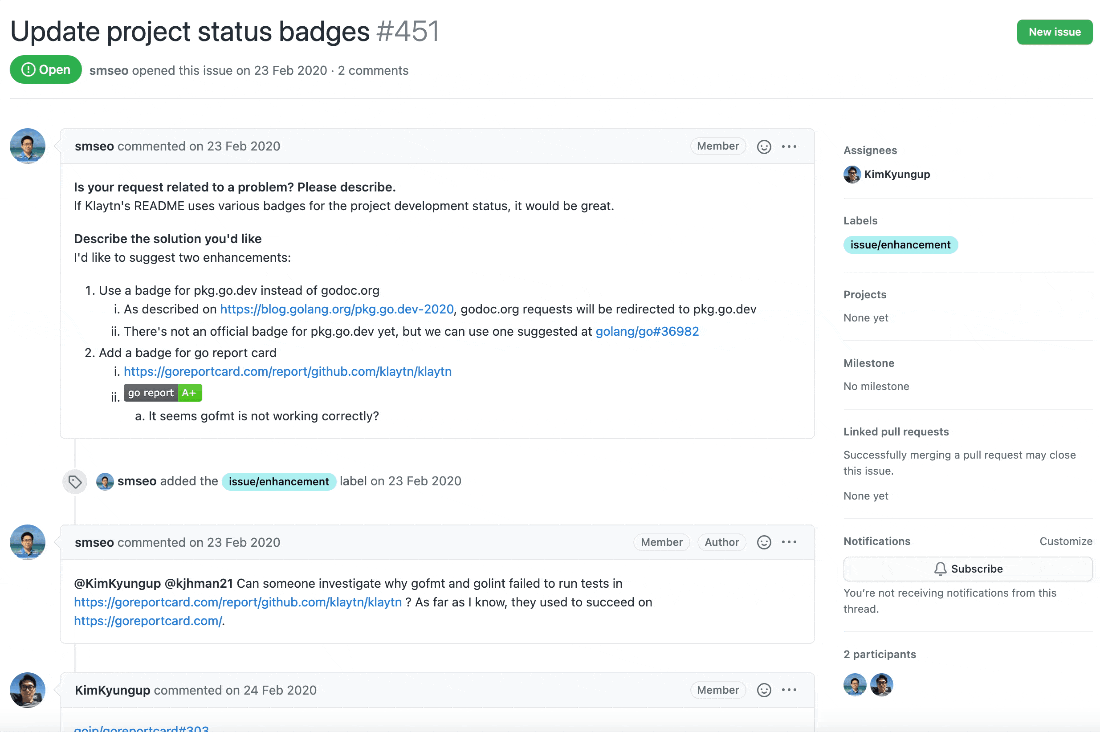Add reaction to smseo's second comment
The height and width of the screenshot is (732, 1100).
click(x=764, y=543)
